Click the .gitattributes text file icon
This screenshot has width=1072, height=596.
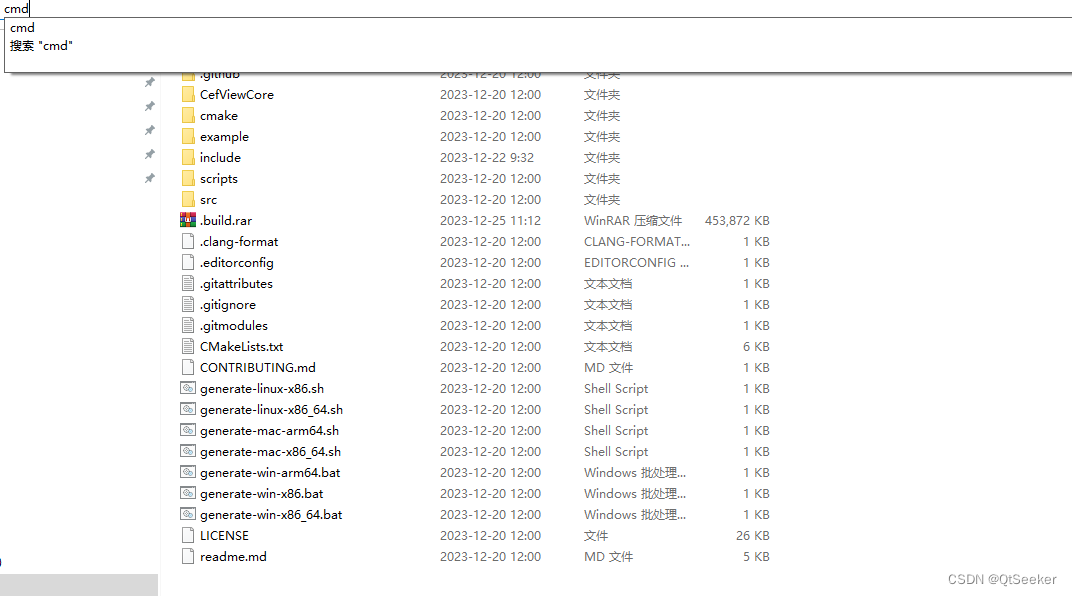(188, 284)
